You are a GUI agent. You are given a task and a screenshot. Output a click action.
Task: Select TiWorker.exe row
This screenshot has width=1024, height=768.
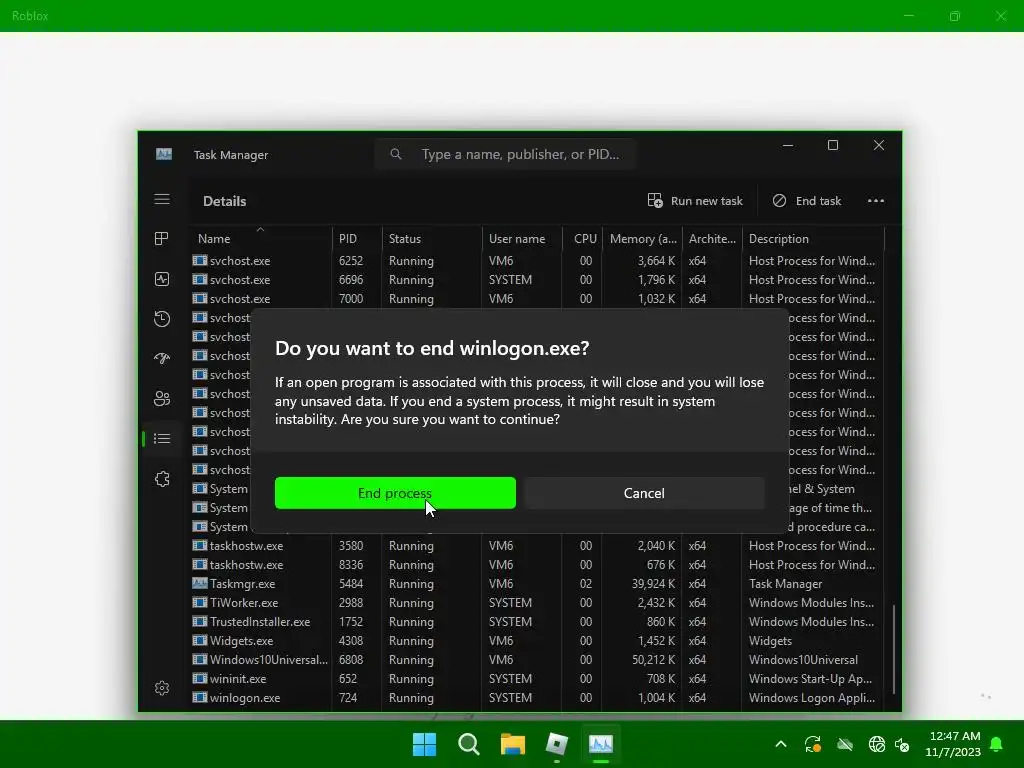[537, 603]
